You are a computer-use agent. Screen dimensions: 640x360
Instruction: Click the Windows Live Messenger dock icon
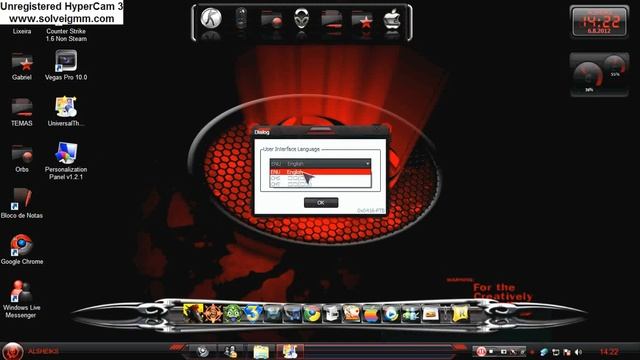(x=411, y=314)
